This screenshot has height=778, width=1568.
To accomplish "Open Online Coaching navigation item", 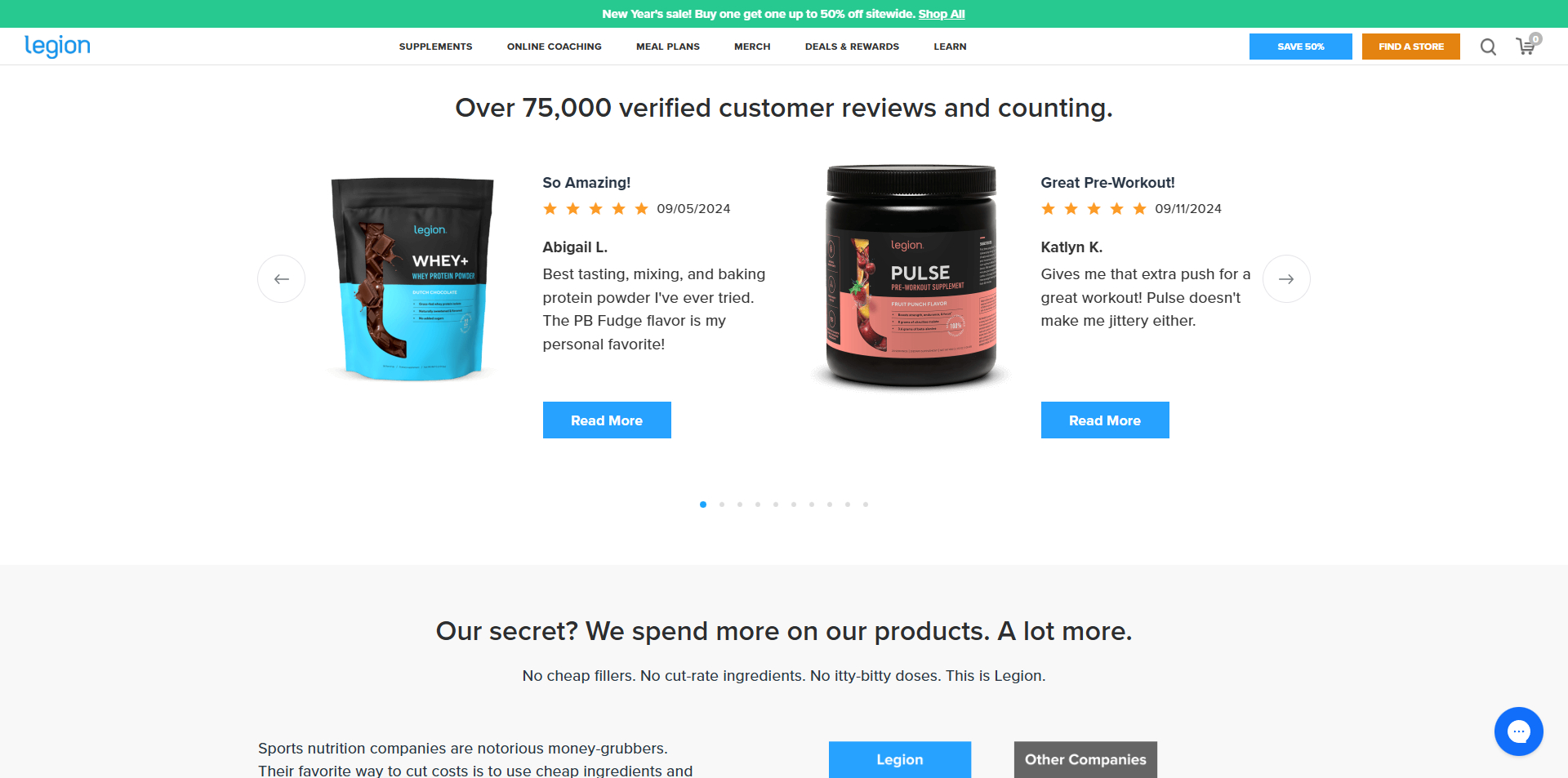I will (x=554, y=47).
